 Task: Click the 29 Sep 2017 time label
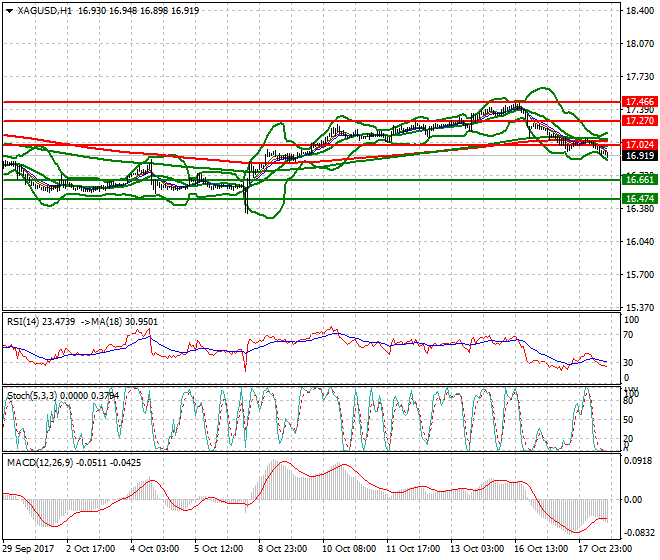click(28, 549)
